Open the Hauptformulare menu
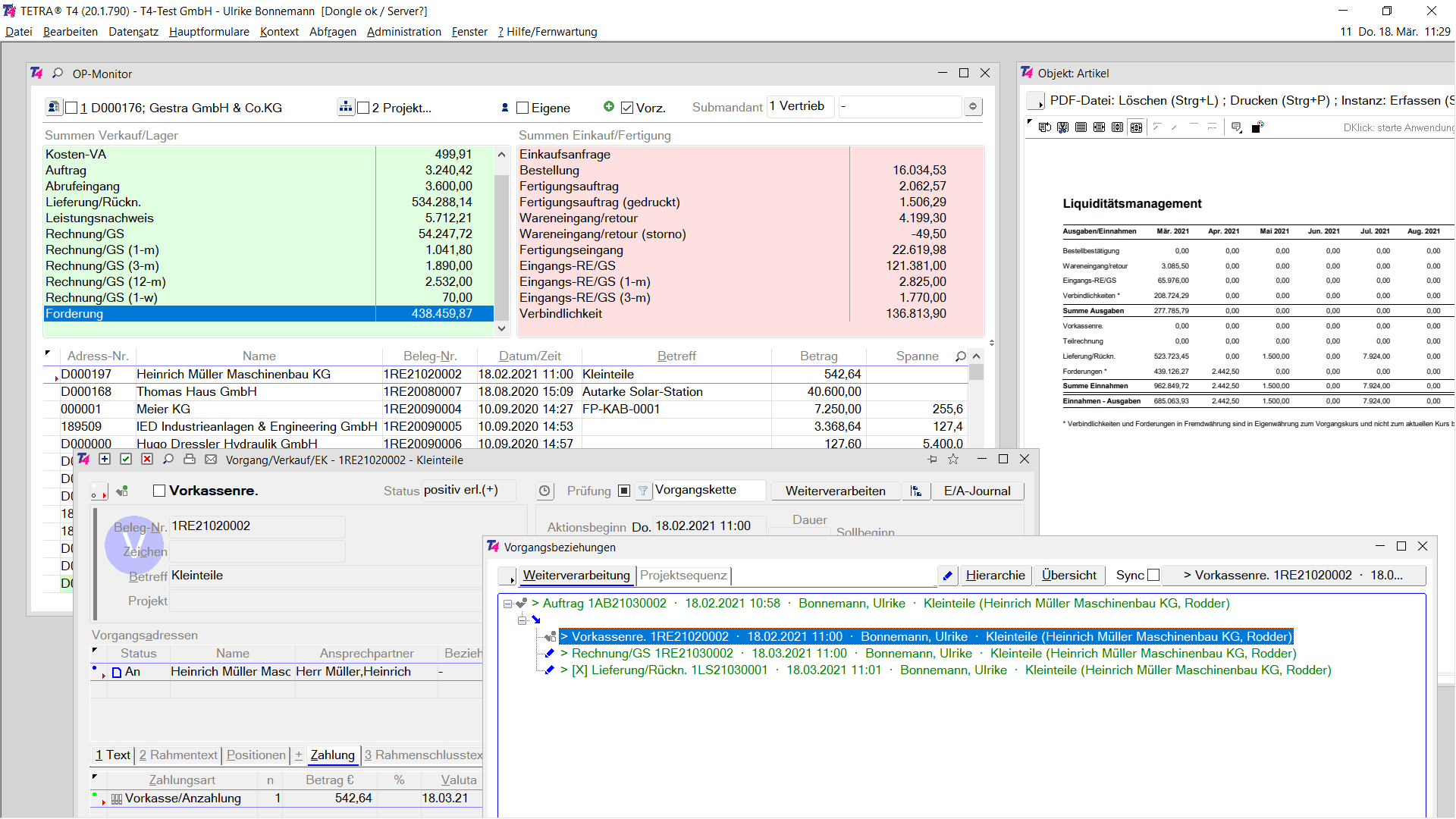Viewport: 1456px width, 819px height. (x=209, y=32)
